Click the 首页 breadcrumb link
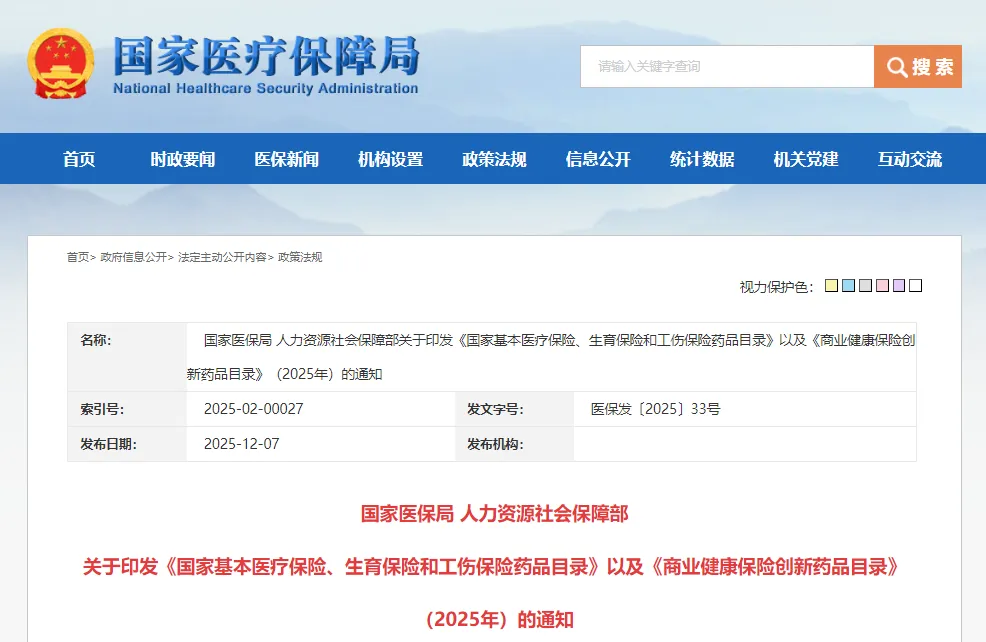This screenshot has height=642, width=986. pyautogui.click(x=78, y=257)
